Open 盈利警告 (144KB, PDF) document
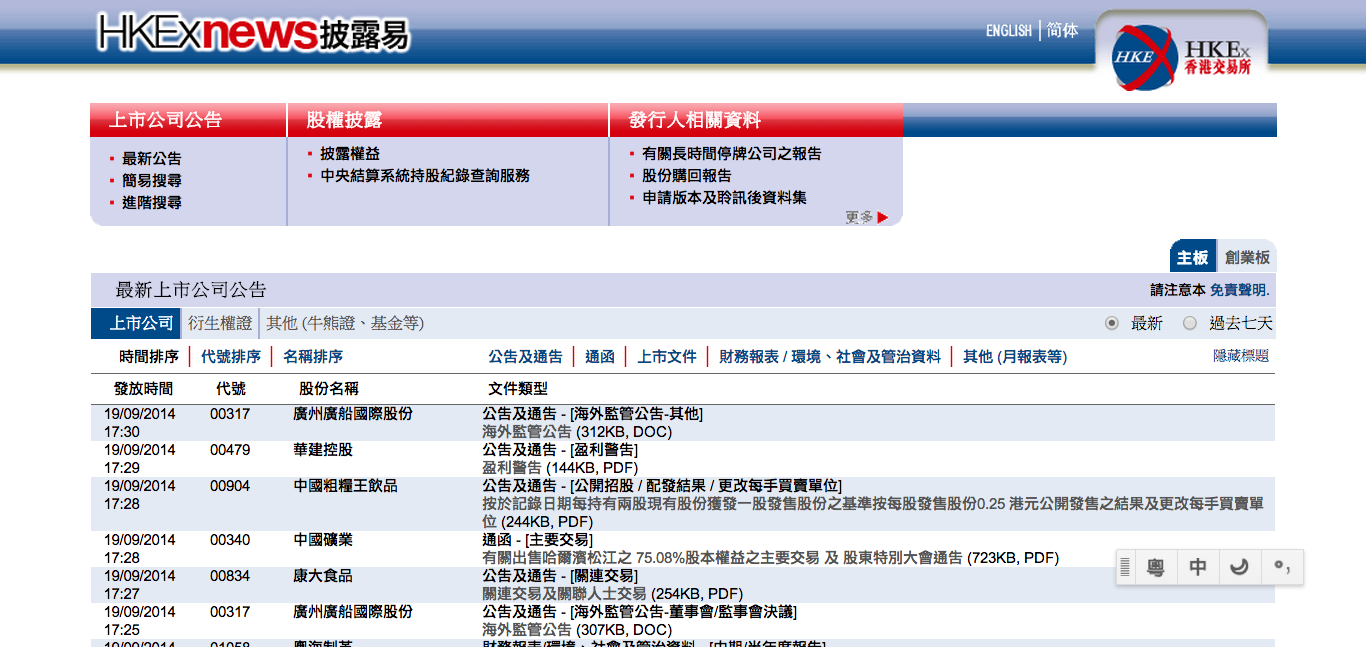This screenshot has height=647, width=1366. click(x=560, y=468)
